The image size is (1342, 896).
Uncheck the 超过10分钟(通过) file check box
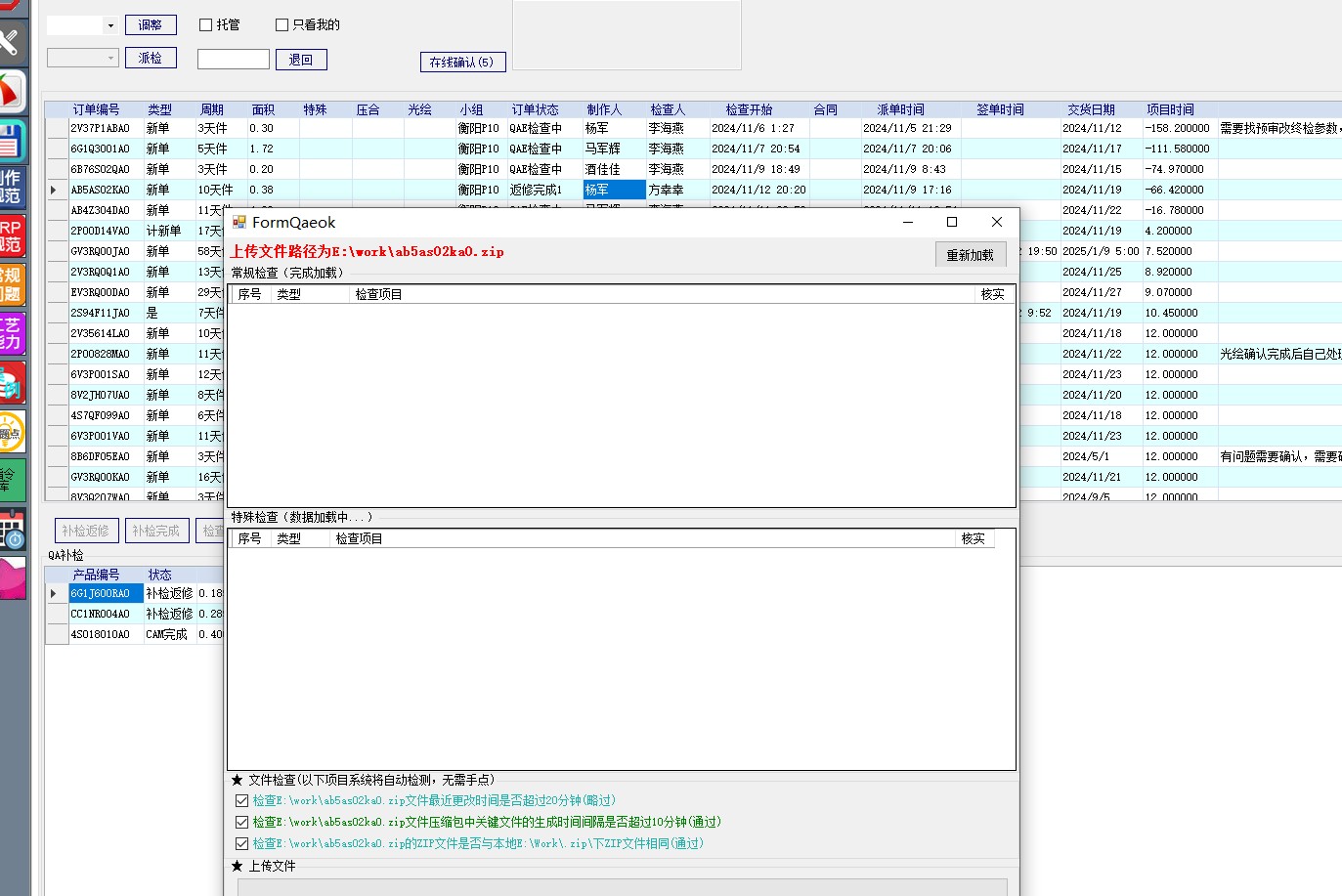coord(241,822)
